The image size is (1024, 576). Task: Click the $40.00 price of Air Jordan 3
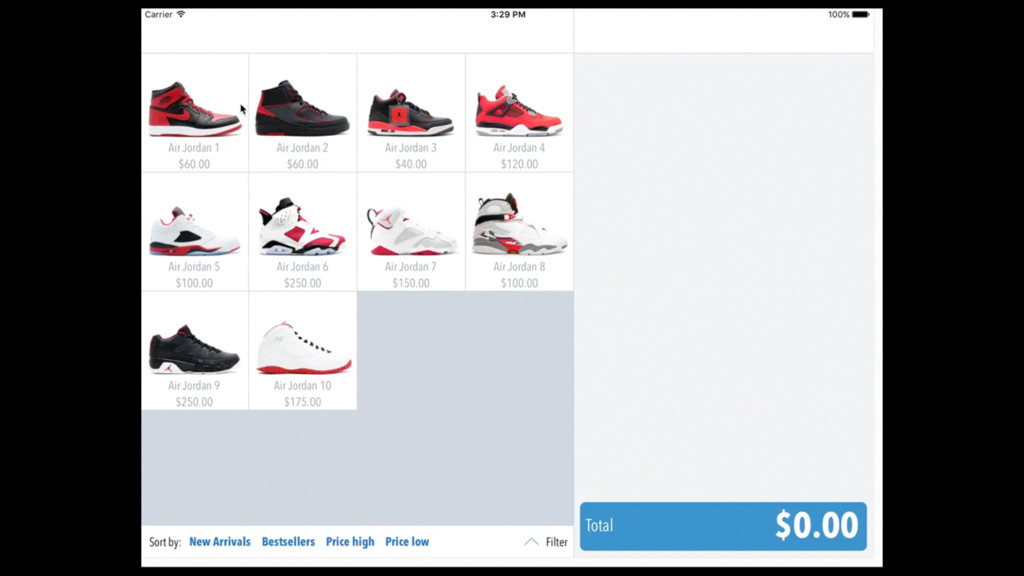411,164
